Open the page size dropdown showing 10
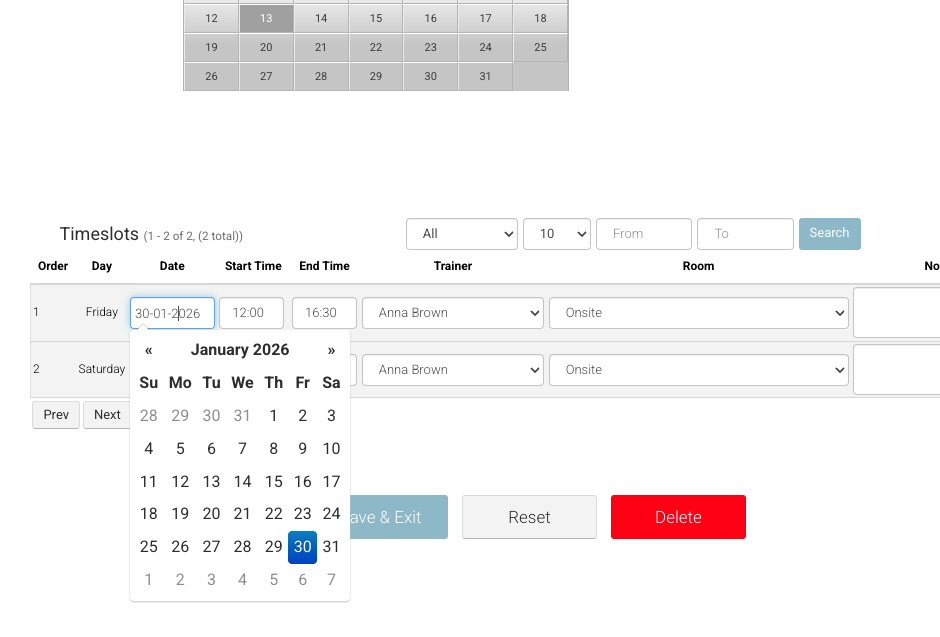Viewport: 940px width, 637px height. pyautogui.click(x=556, y=233)
